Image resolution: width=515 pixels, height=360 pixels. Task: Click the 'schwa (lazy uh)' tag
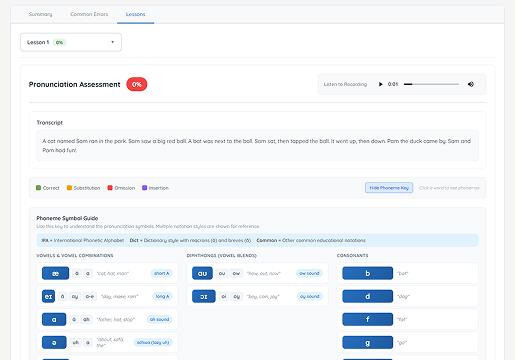[153, 342]
